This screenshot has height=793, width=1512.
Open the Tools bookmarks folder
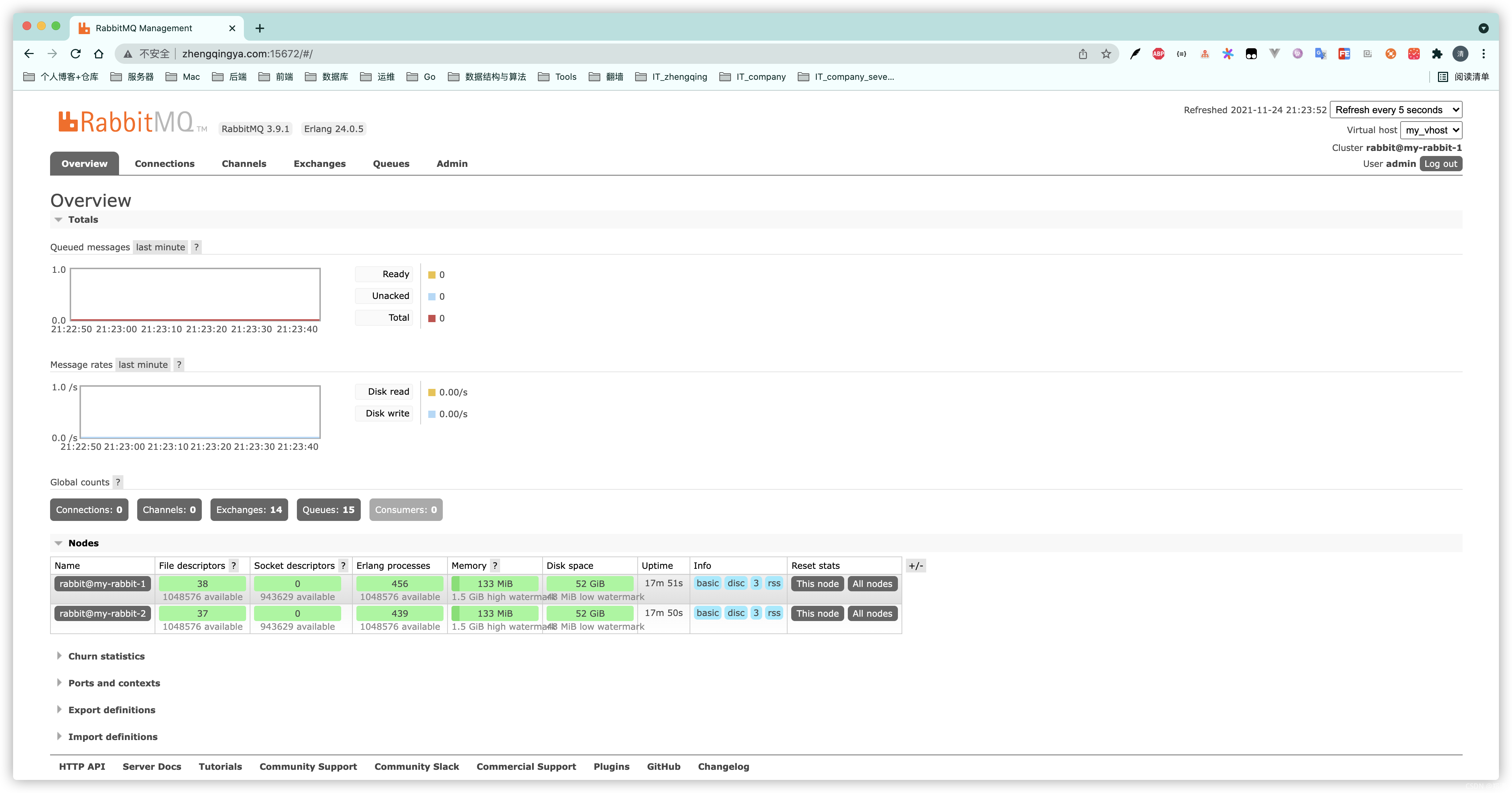(557, 77)
